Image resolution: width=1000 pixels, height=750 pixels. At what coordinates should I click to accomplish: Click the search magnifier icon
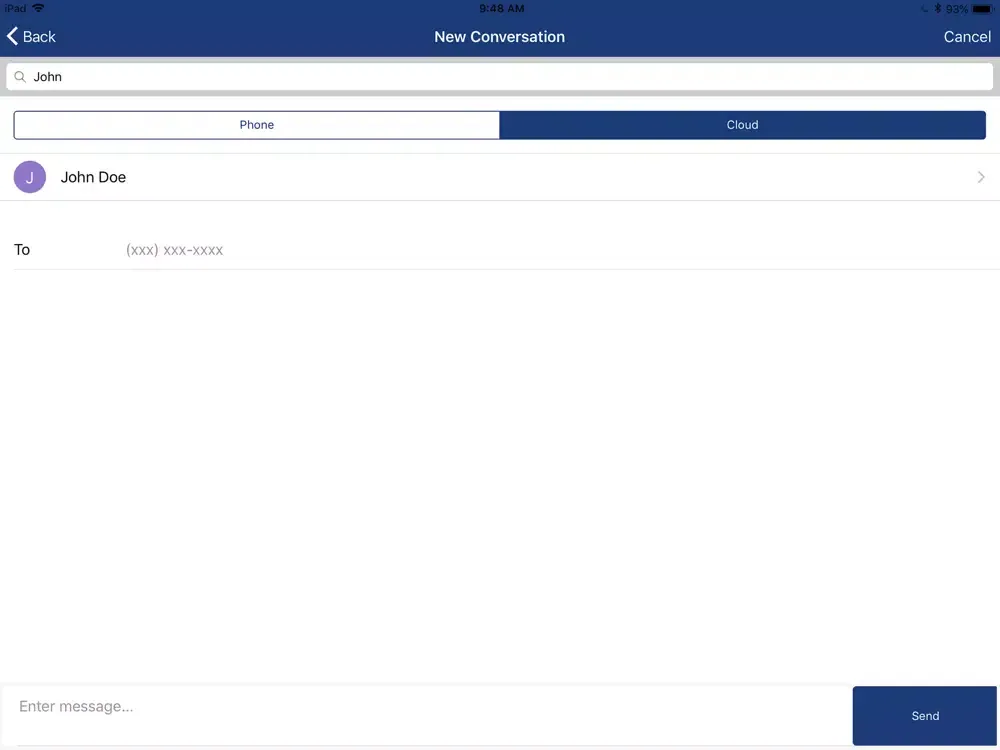pos(20,77)
